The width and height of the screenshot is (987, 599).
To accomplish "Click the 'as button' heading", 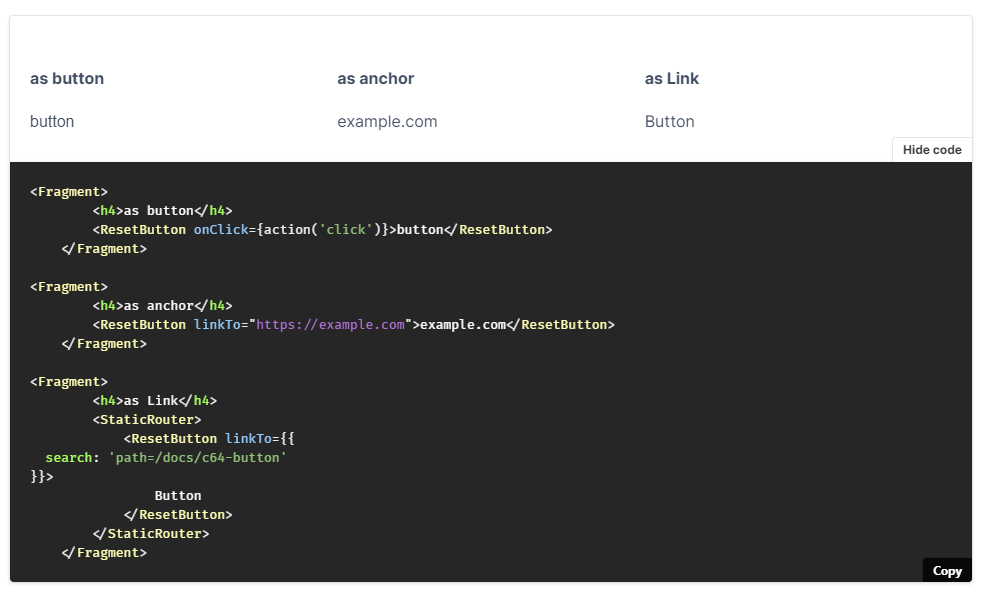I will point(66,78).
